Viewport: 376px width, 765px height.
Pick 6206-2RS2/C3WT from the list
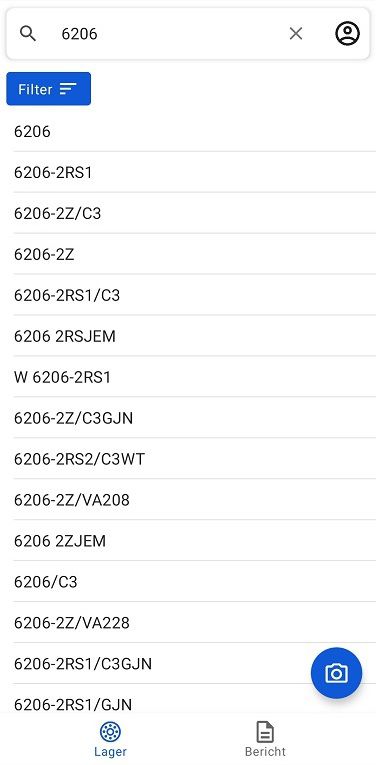(x=195, y=459)
